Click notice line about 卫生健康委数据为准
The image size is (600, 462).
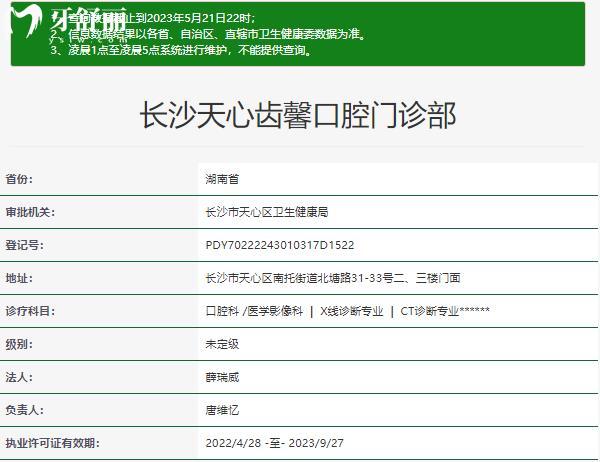(209, 34)
